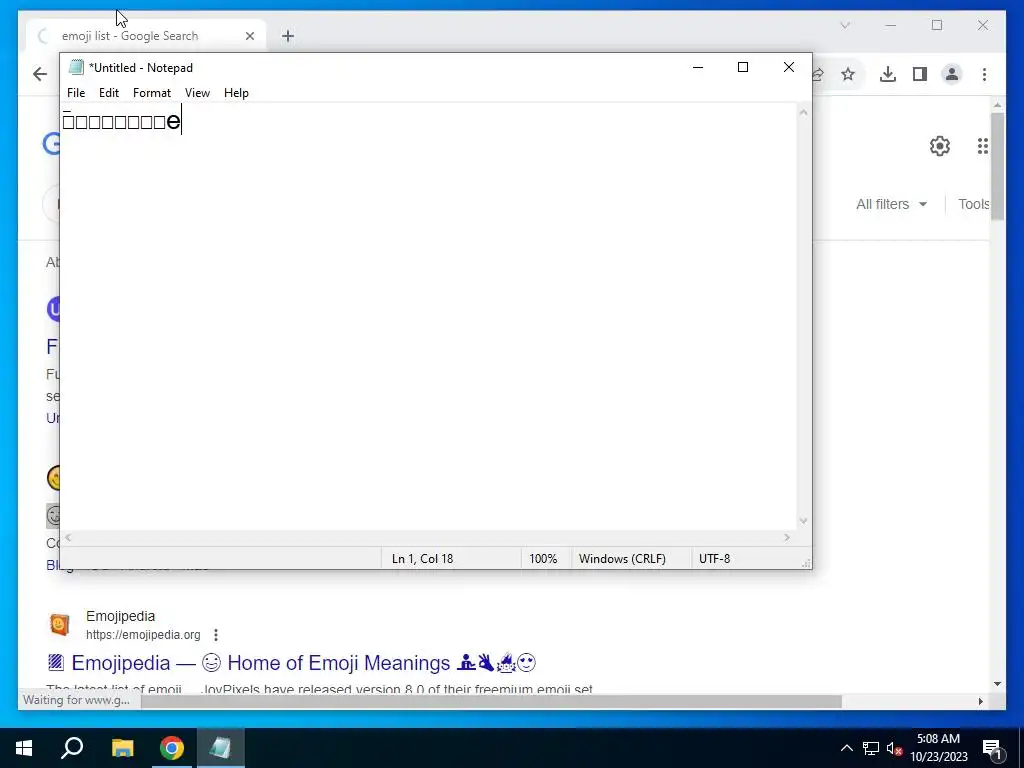Screen dimensions: 1024x768
Task: Go back in Chrome browser
Action: coord(40,74)
